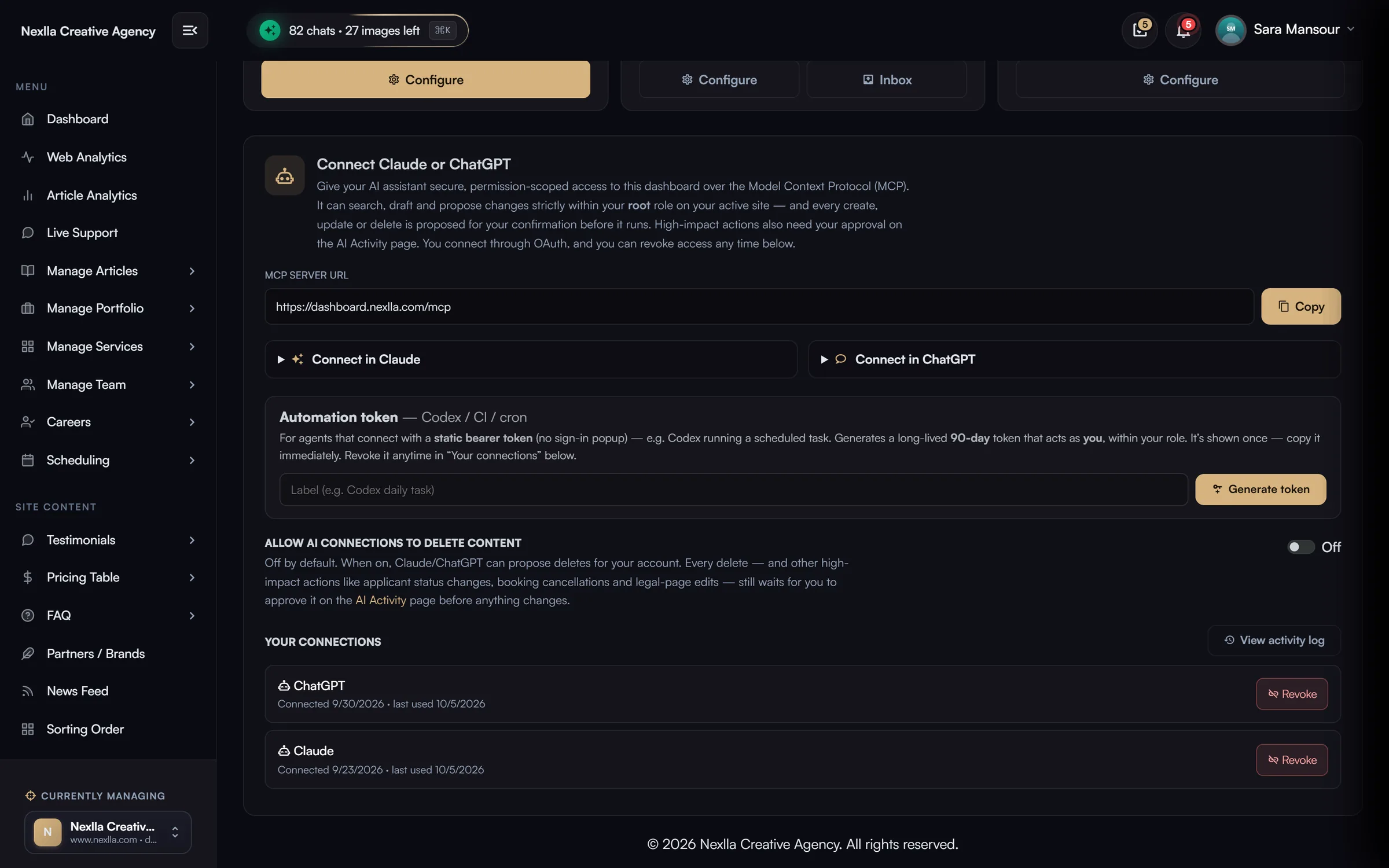This screenshot has height=868, width=1389.
Task: Click the News Feed RSS icon
Action: (x=28, y=691)
